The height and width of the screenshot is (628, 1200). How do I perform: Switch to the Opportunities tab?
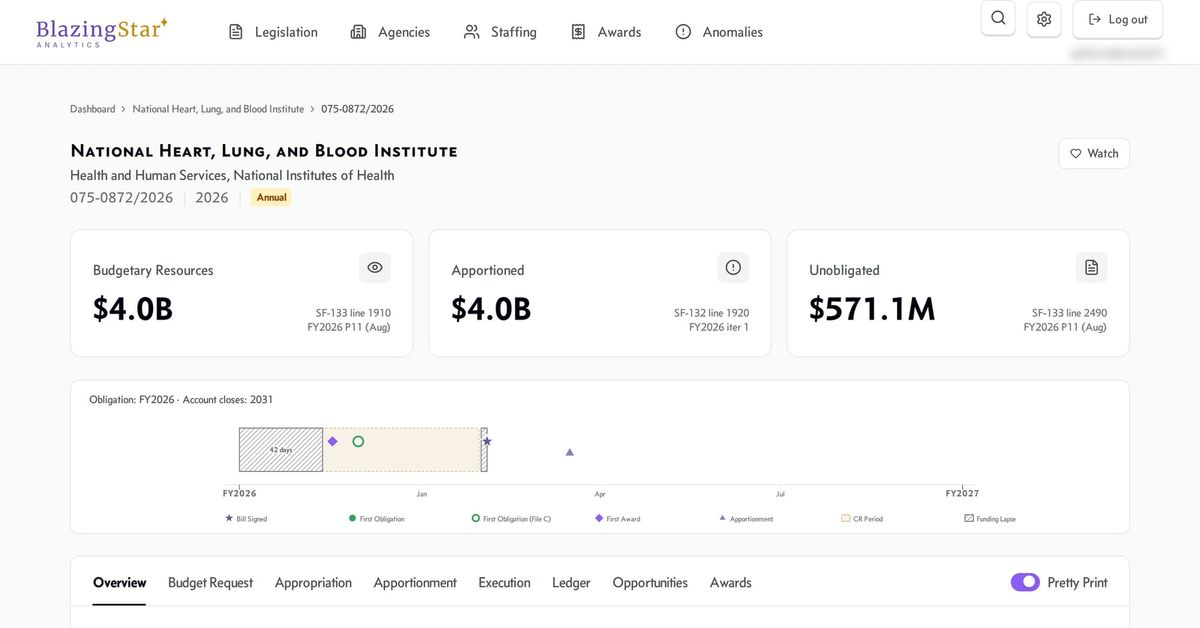pos(650,583)
